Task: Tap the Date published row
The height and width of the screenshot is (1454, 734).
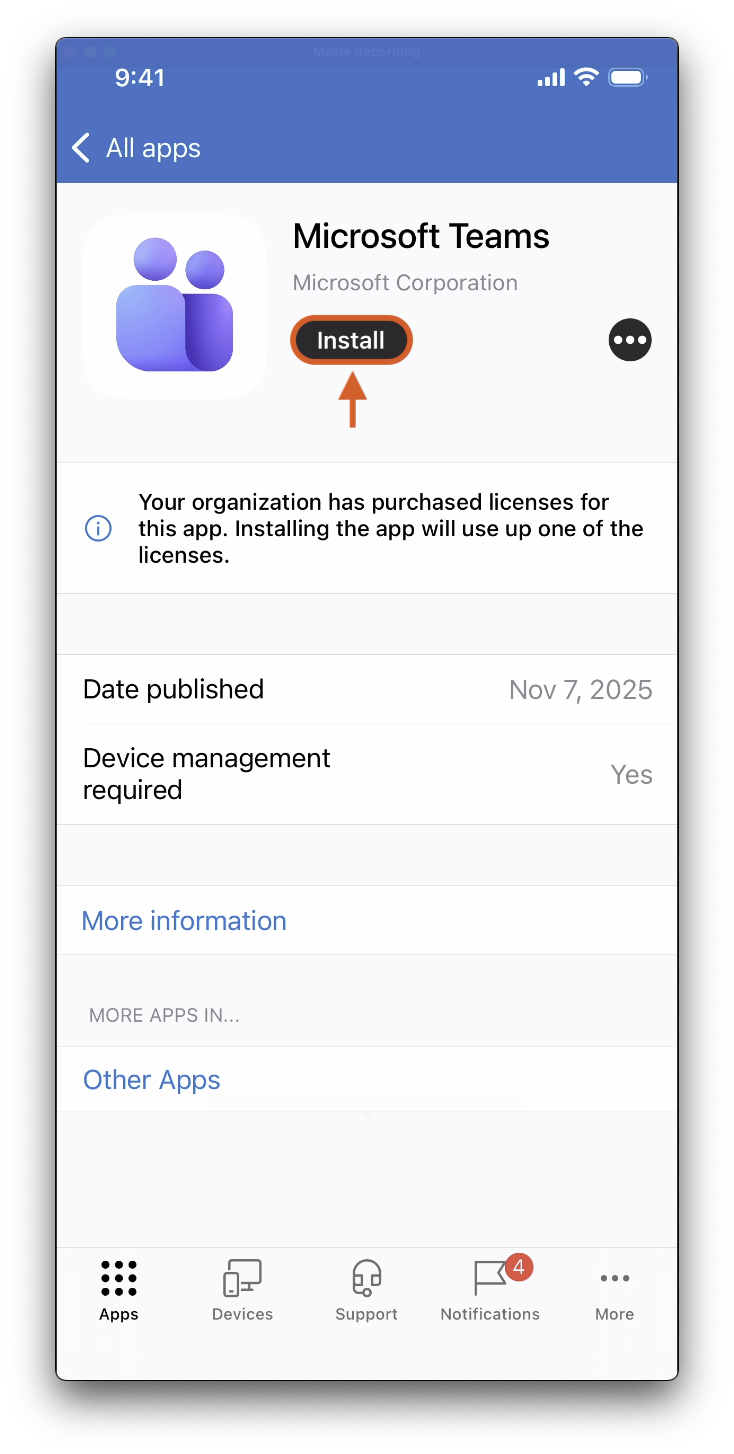Action: (367, 690)
